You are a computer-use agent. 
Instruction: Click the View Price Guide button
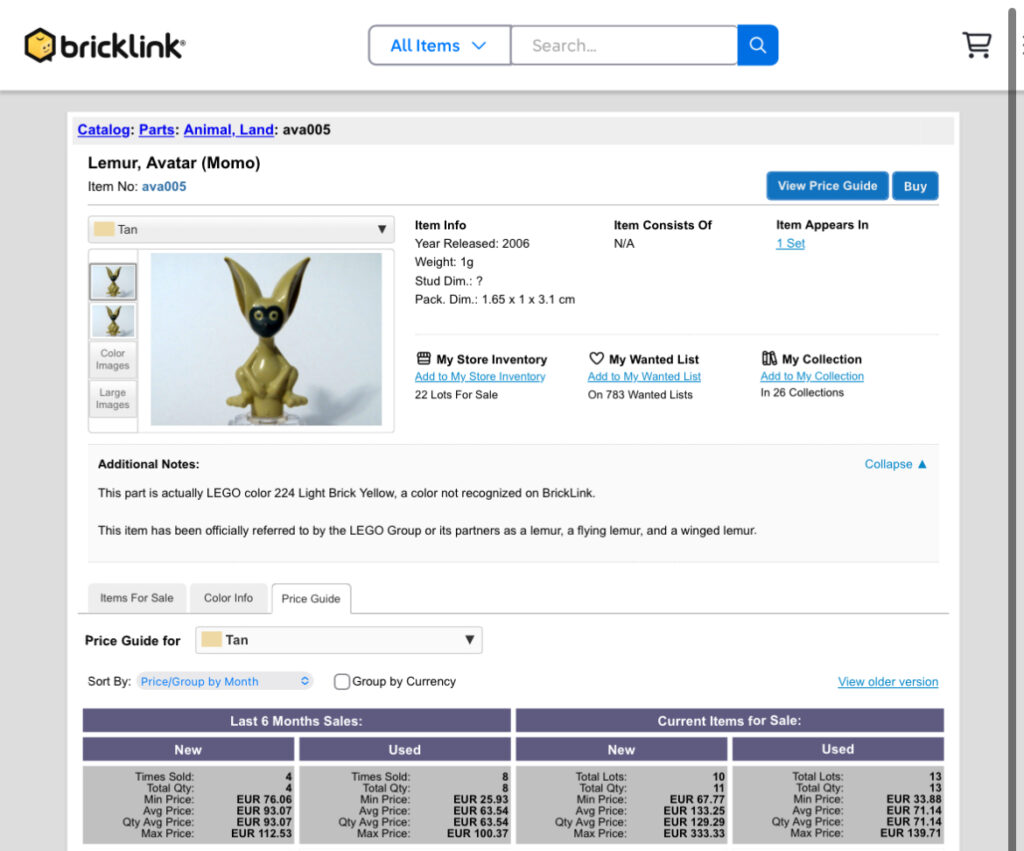827,186
